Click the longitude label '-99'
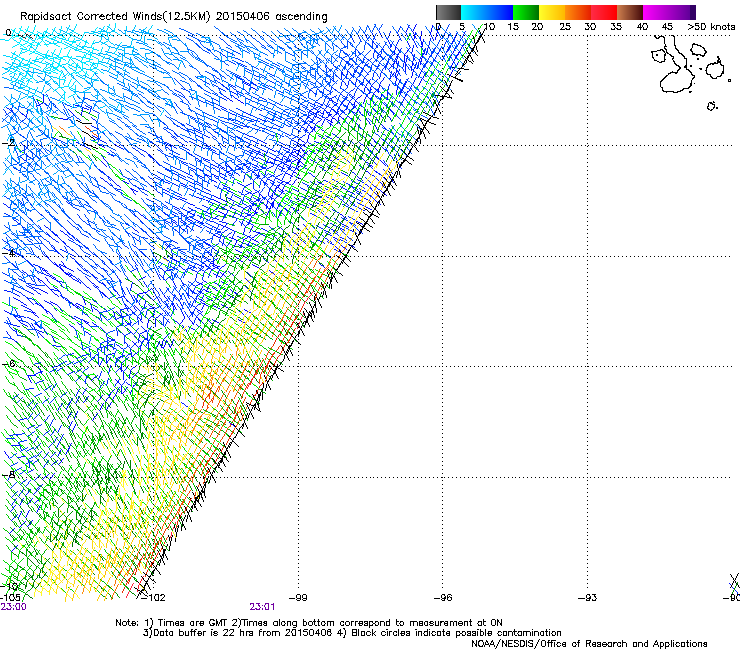The width and height of the screenshot is (740, 650). coord(298,598)
